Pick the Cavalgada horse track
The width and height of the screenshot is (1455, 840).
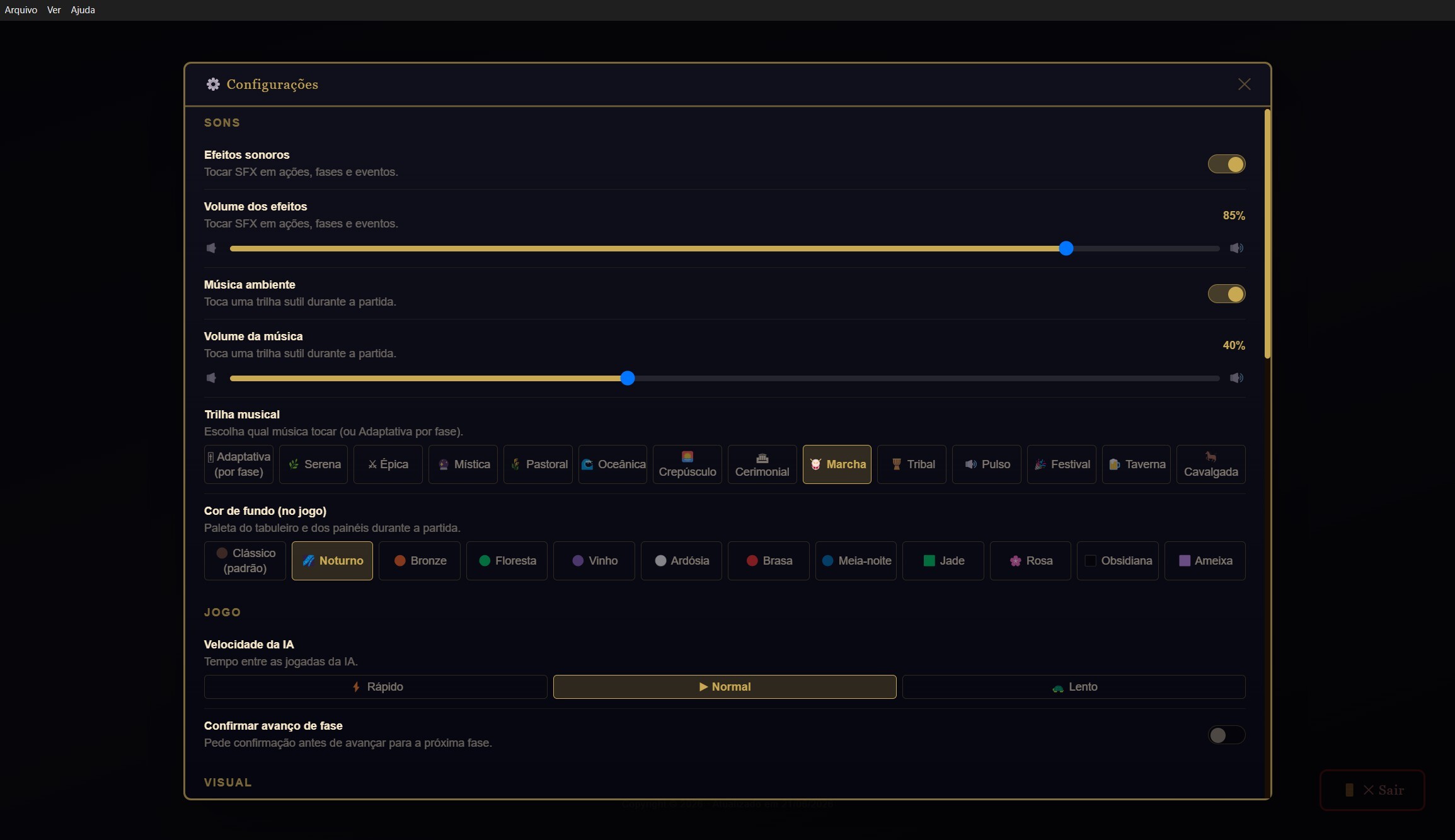1211,464
